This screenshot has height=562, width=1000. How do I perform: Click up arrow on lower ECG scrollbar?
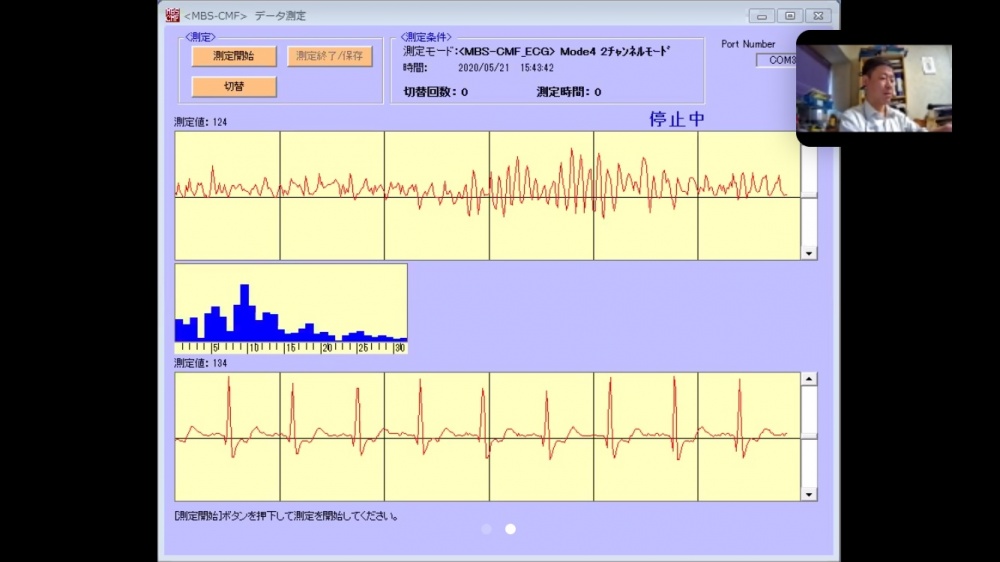click(x=809, y=379)
